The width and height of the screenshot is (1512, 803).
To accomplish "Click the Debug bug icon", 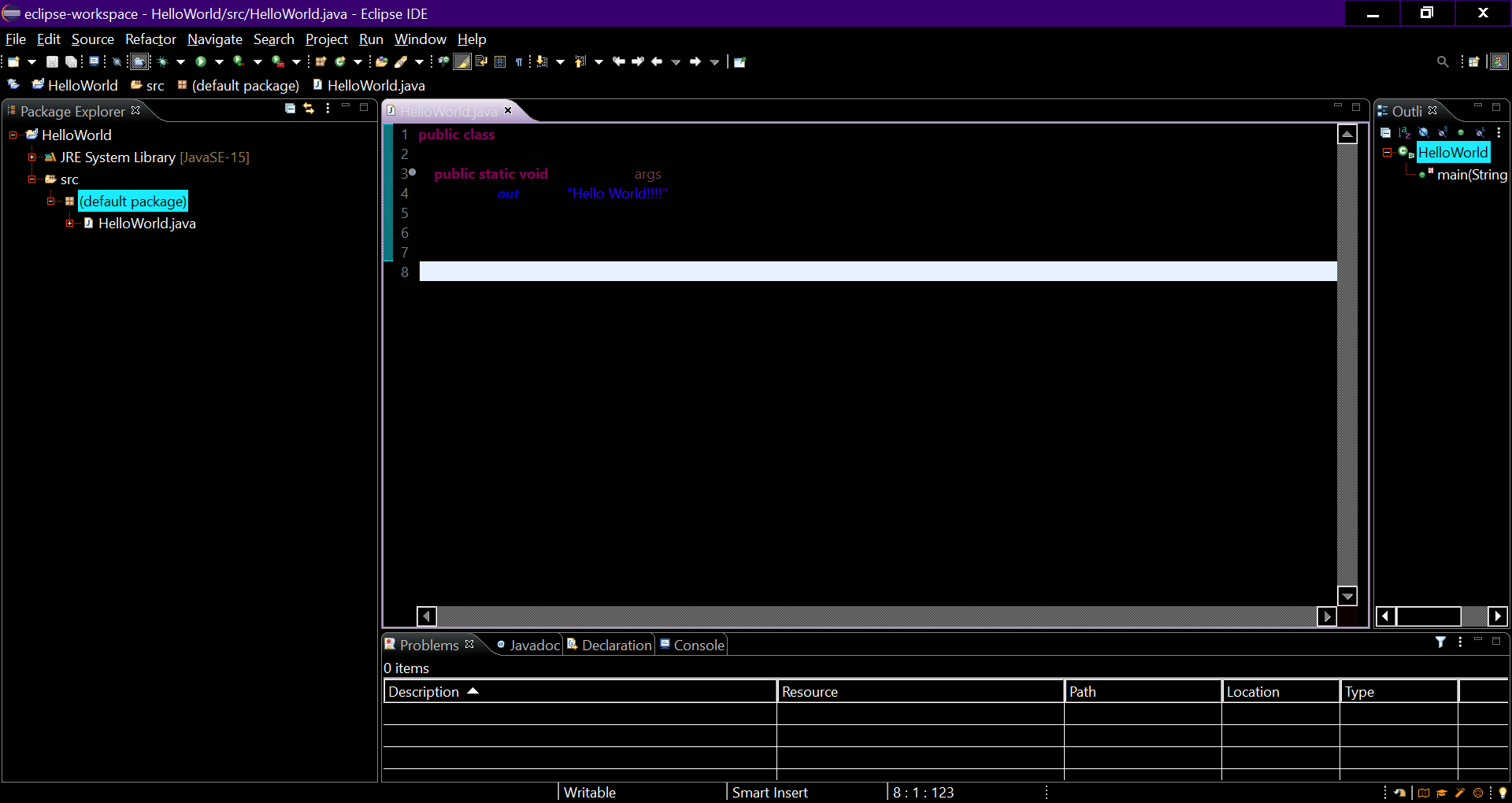I will [x=163, y=61].
